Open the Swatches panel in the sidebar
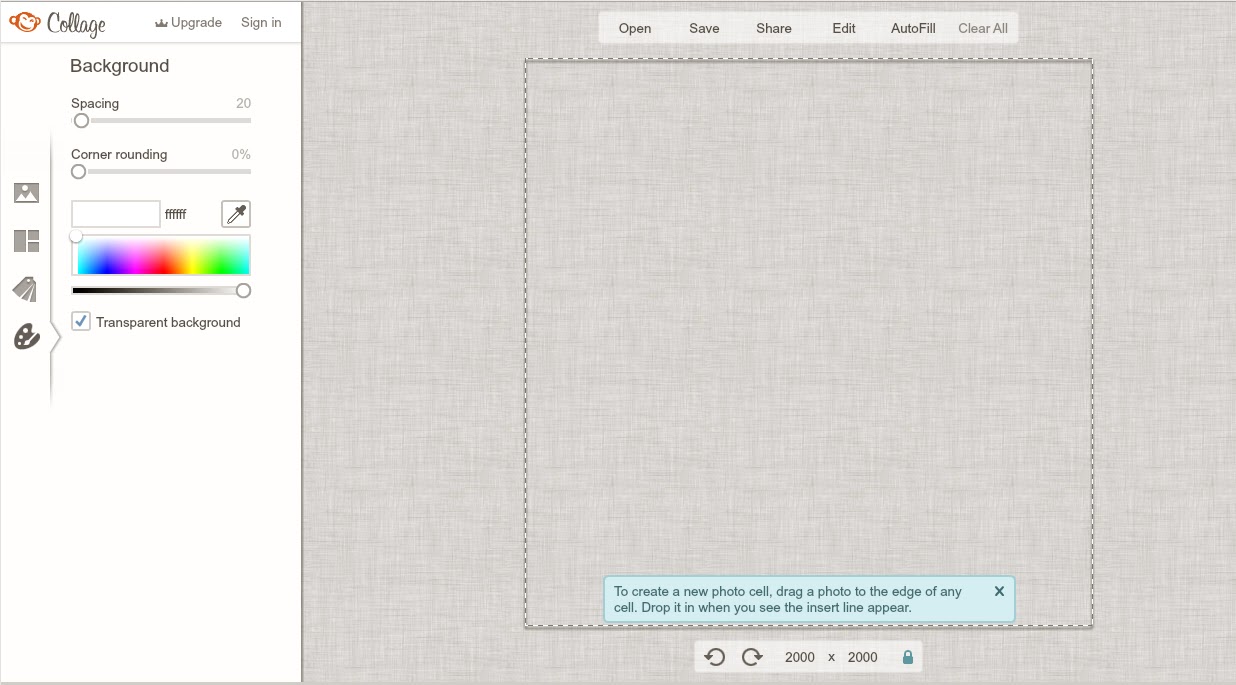Viewport: 1236px width, 685px height. (x=25, y=288)
